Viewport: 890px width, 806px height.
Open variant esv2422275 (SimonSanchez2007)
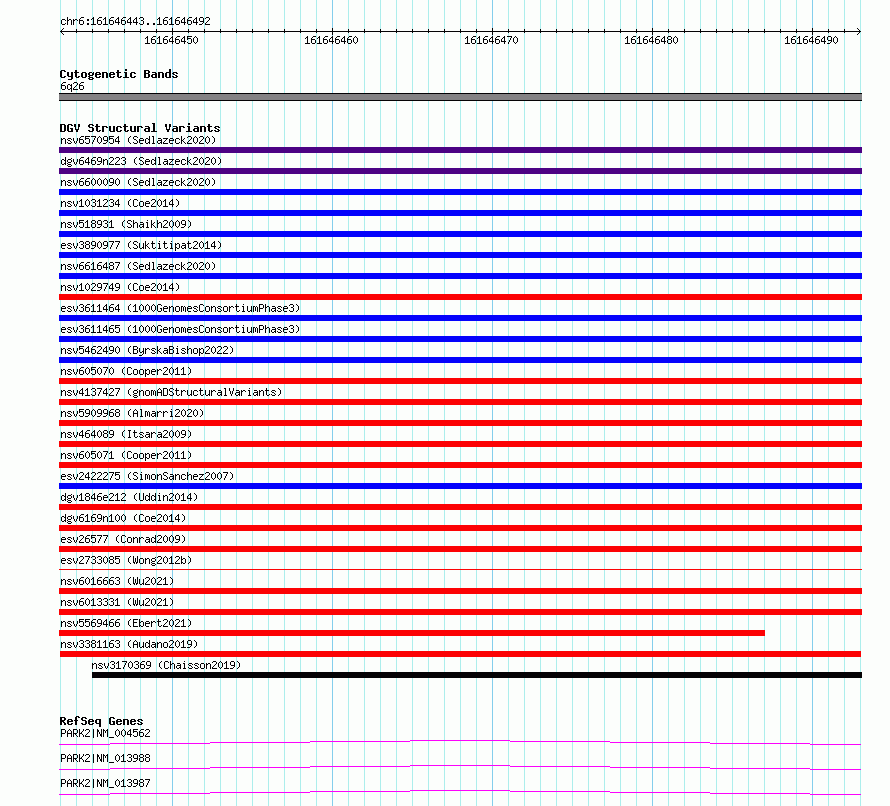(x=147, y=476)
